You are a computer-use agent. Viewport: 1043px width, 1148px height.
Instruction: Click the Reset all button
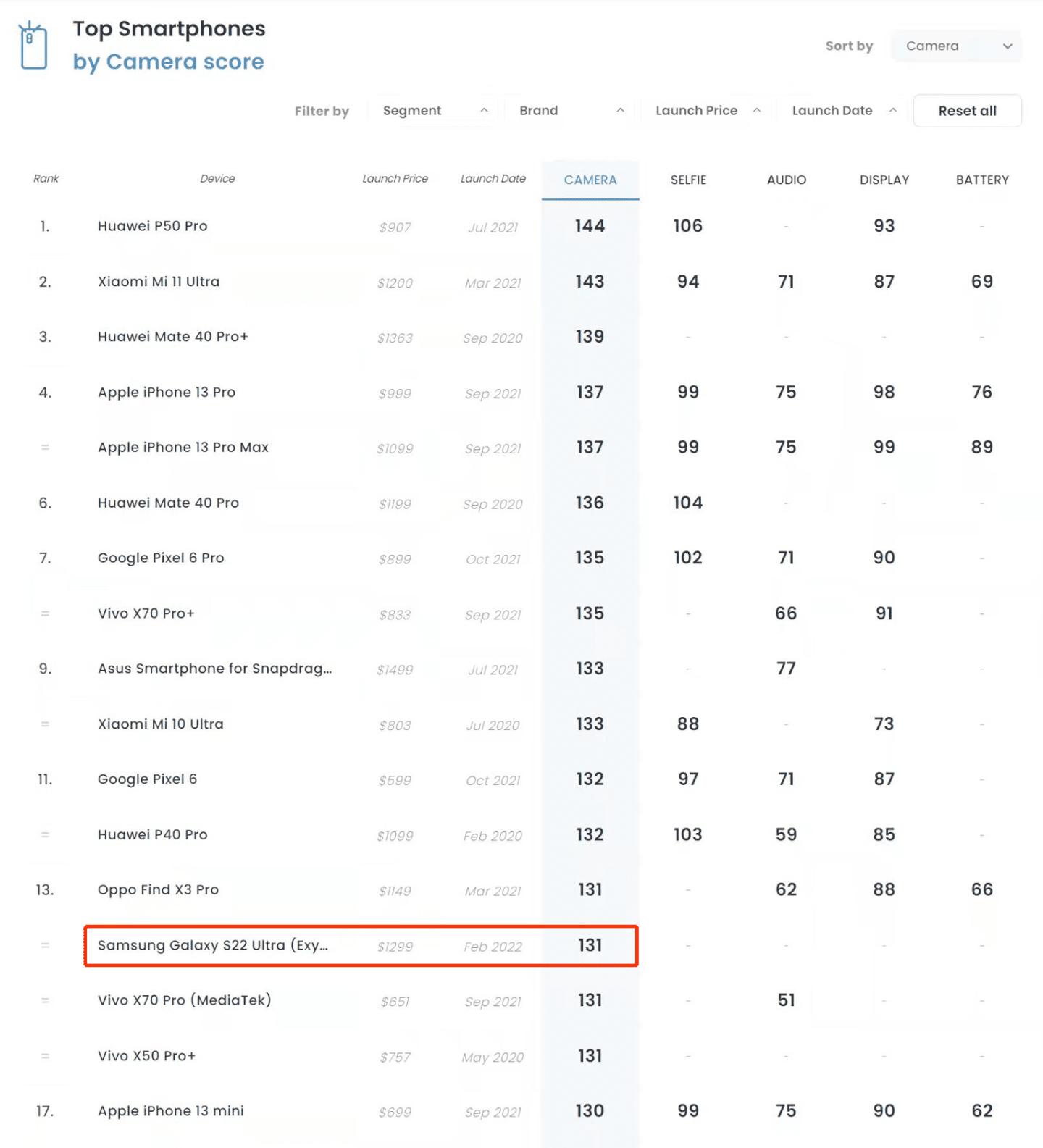tap(967, 111)
